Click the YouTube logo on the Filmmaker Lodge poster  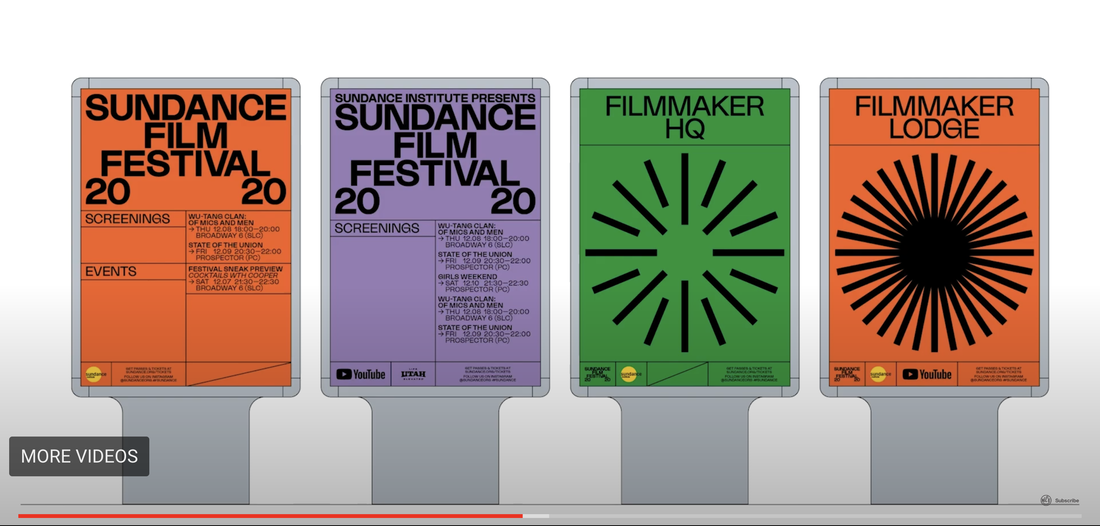pyautogui.click(x=927, y=375)
